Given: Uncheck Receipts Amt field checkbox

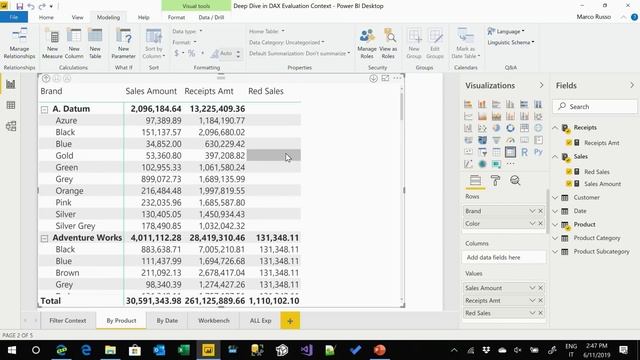Looking at the screenshot, I should coord(569,143).
